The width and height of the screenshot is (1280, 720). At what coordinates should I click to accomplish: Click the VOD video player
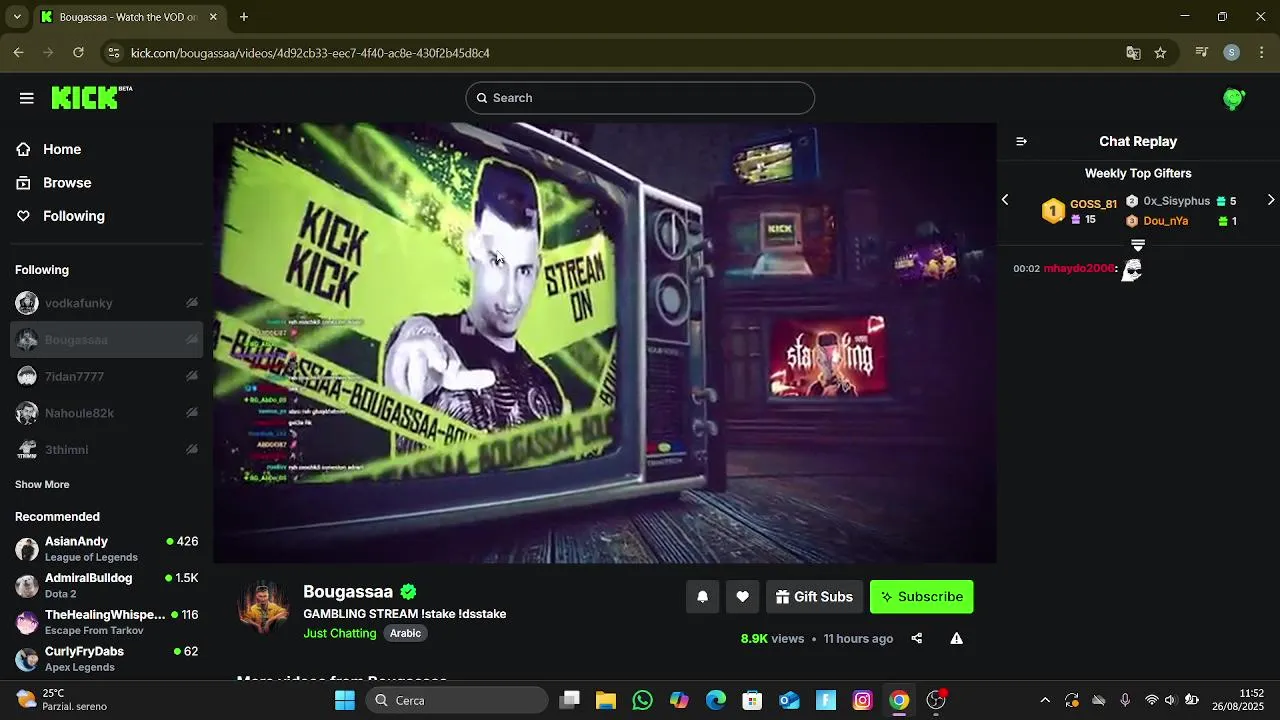(605, 343)
